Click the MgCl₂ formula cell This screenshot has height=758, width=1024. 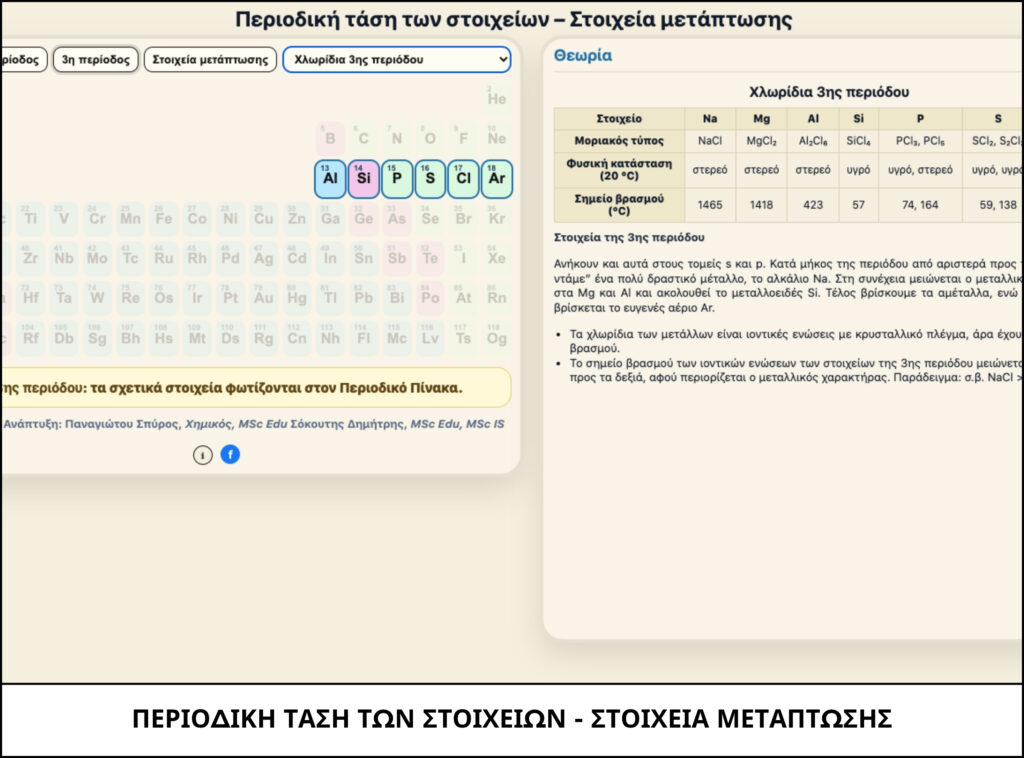761,141
